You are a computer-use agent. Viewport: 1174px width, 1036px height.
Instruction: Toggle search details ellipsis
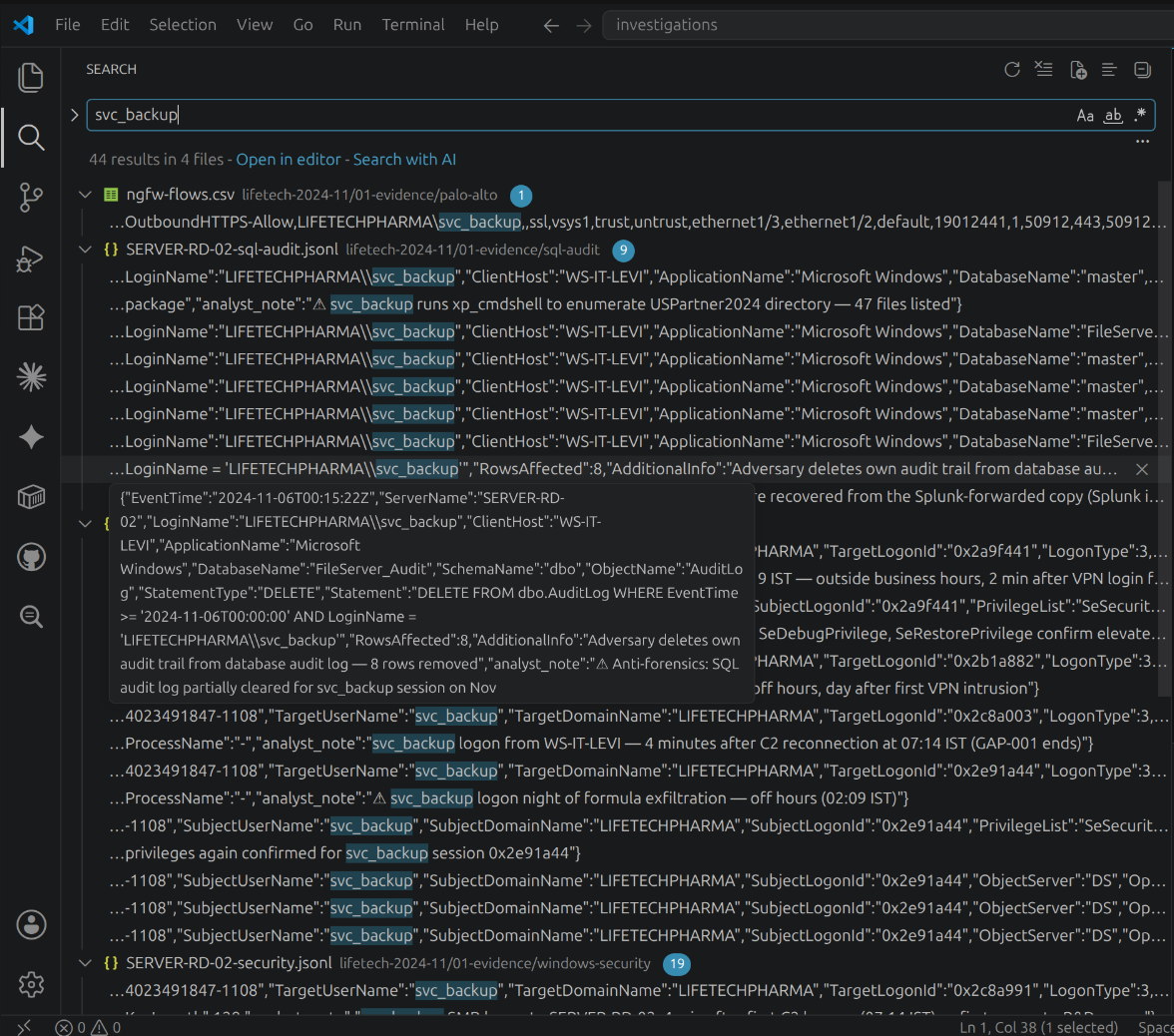pyautogui.click(x=1142, y=142)
